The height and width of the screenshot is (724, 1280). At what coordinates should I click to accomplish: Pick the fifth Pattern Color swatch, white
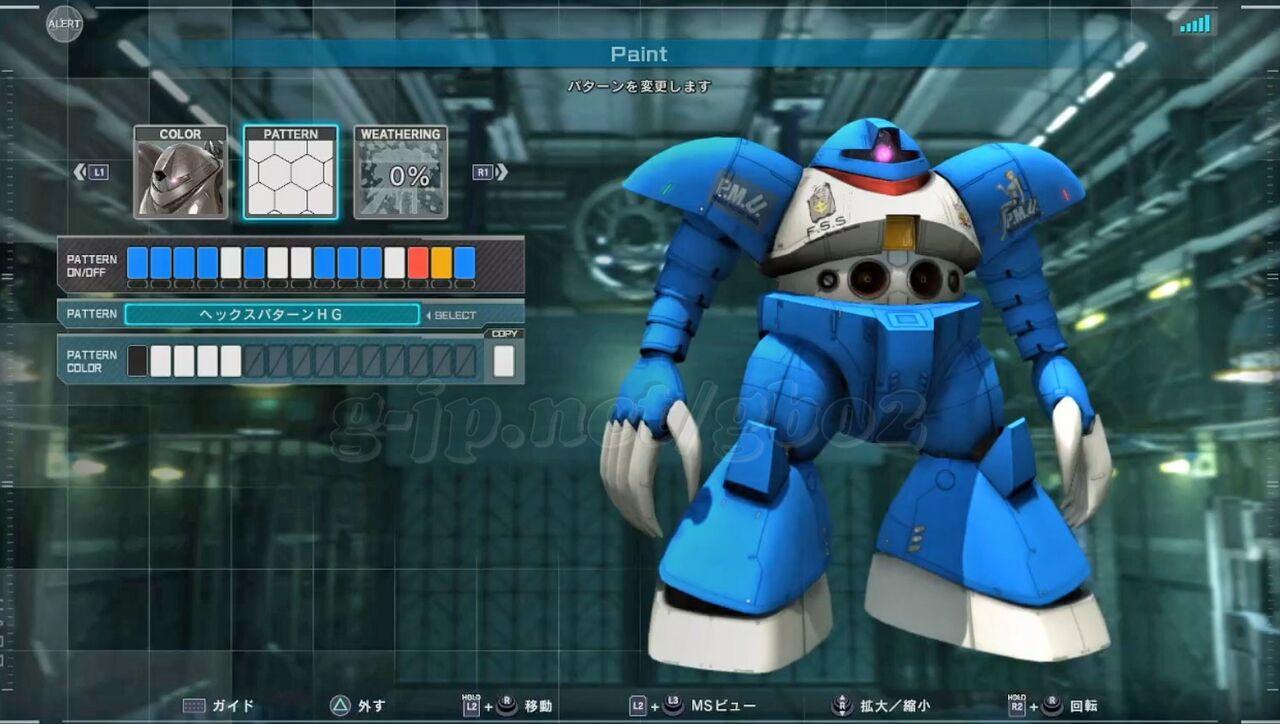click(231, 361)
